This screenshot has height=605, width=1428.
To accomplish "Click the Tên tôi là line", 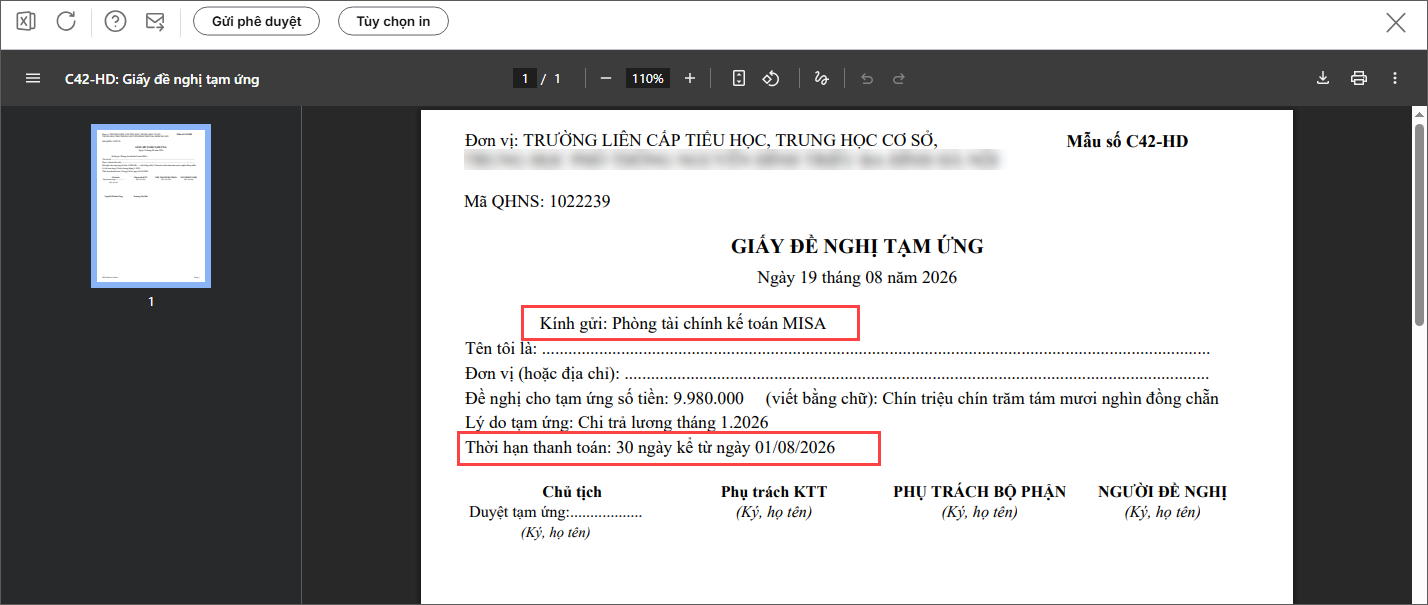I will (837, 349).
